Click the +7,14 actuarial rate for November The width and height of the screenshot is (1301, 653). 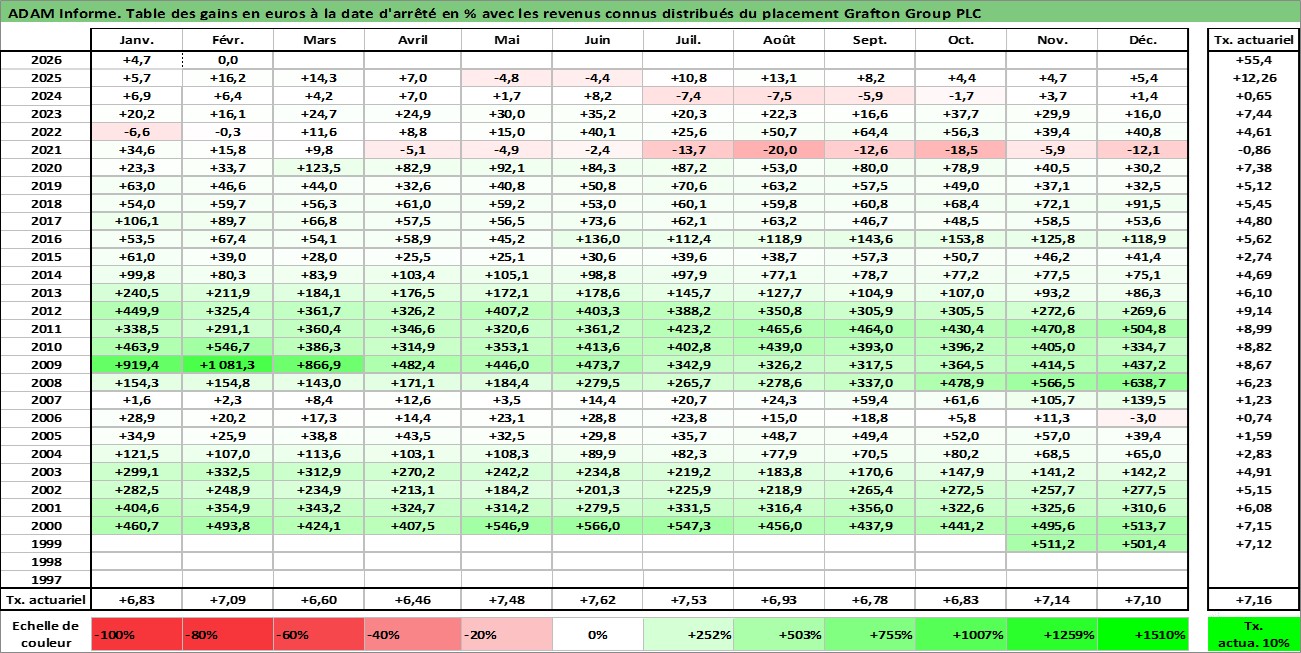pyautogui.click(x=1052, y=600)
